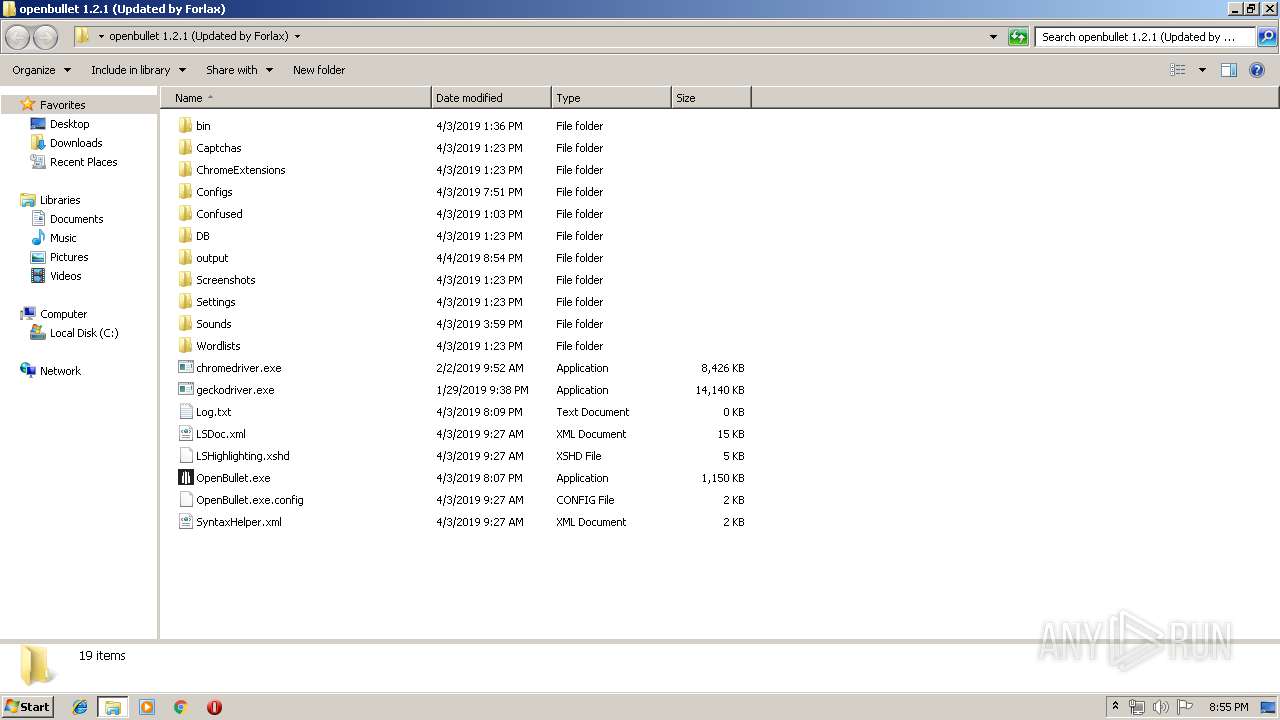Sort by Date modified column header
The height and width of the screenshot is (720, 1280).
pos(491,98)
